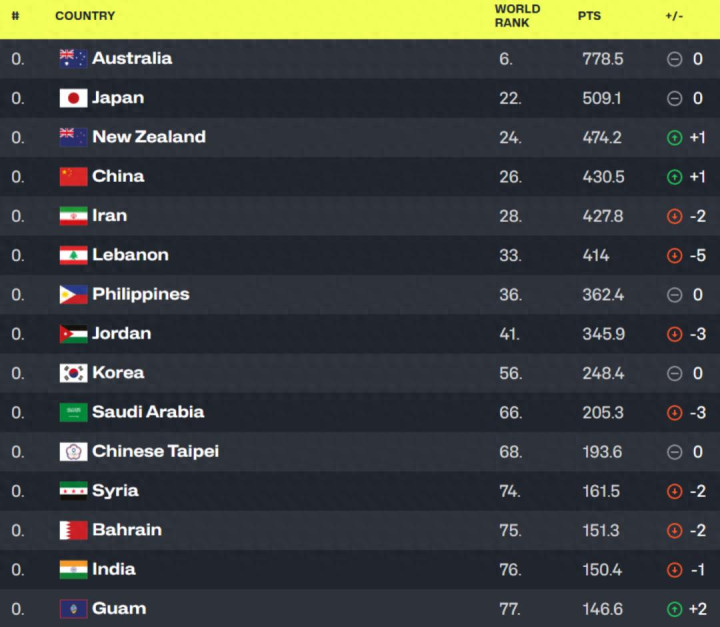Screen dimensions: 720x627
Task: Sort by the COUNTRY column header
Action: [x=85, y=16]
